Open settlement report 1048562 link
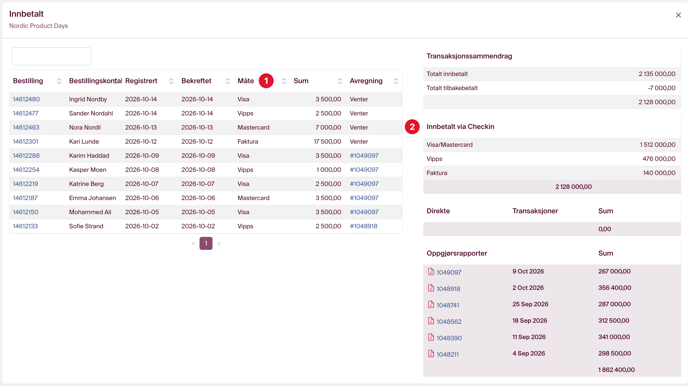This screenshot has width=688, height=386. tap(449, 322)
